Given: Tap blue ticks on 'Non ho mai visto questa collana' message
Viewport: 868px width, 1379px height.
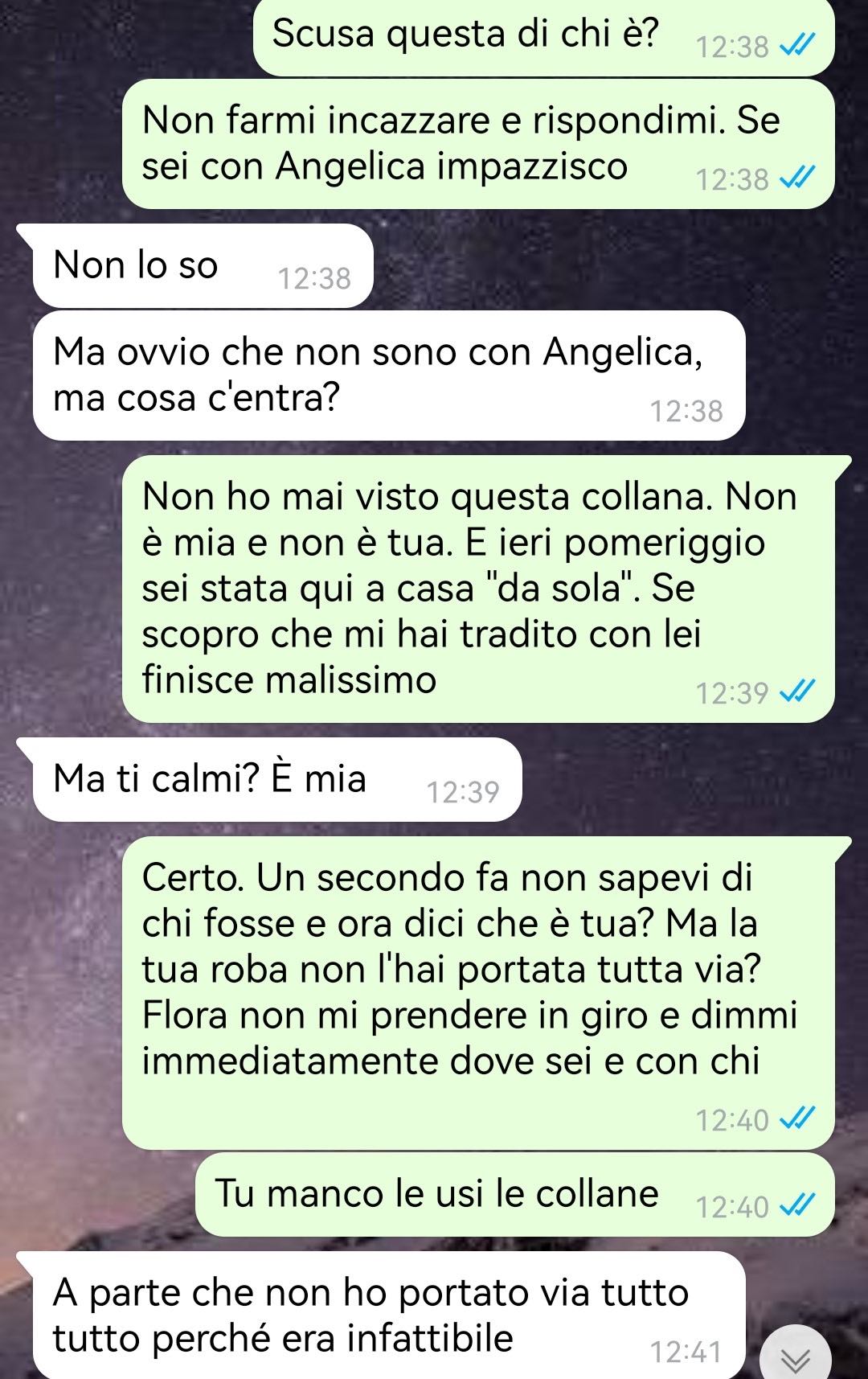Looking at the screenshot, I should coord(798,692).
